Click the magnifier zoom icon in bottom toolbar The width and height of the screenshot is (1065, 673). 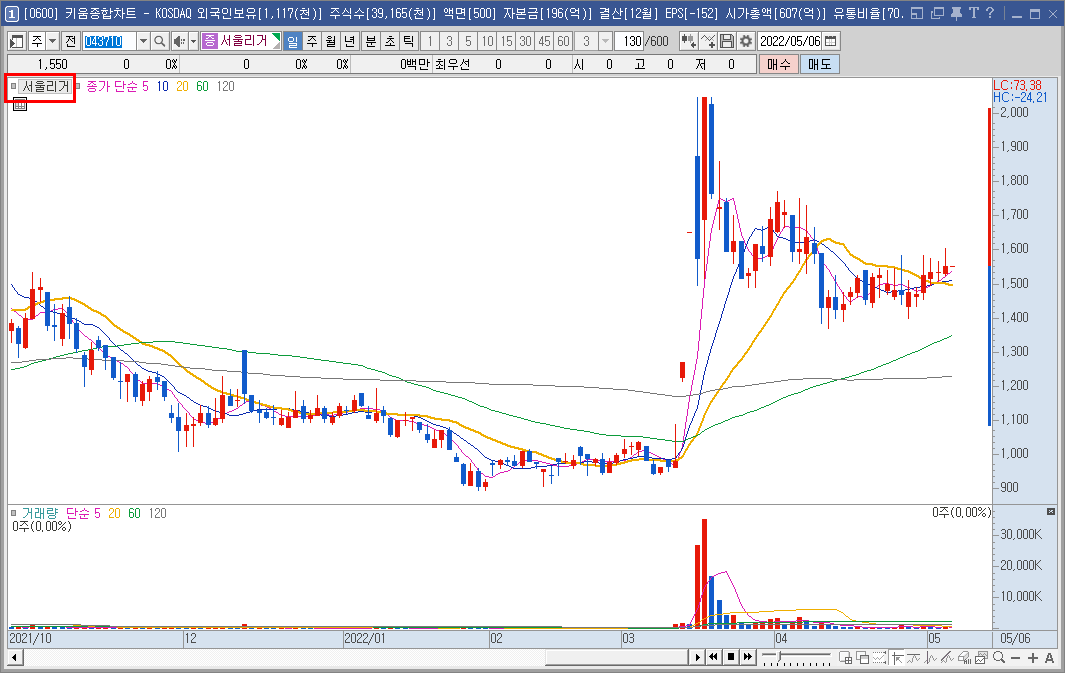(998, 657)
